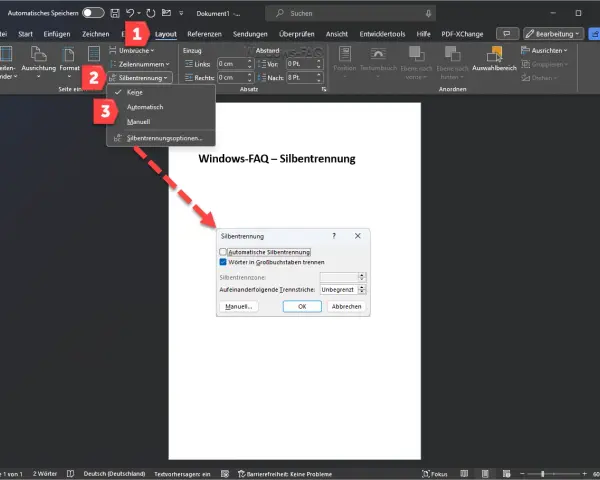This screenshot has width=600, height=480.
Task: Select Keine in hyphenation menu
Action: (161, 93)
